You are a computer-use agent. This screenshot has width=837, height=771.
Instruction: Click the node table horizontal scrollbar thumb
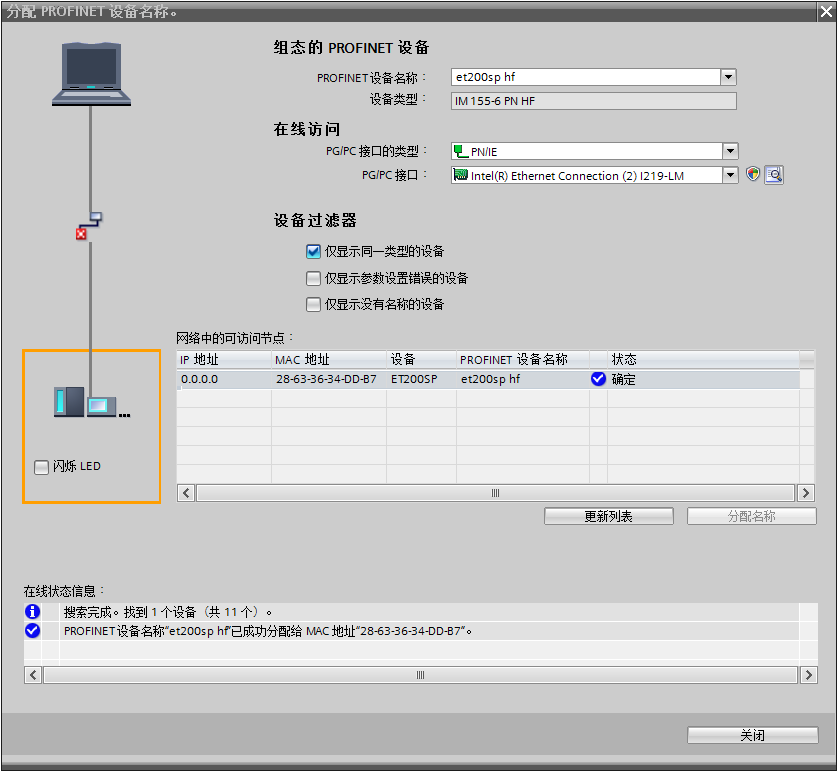coord(495,493)
